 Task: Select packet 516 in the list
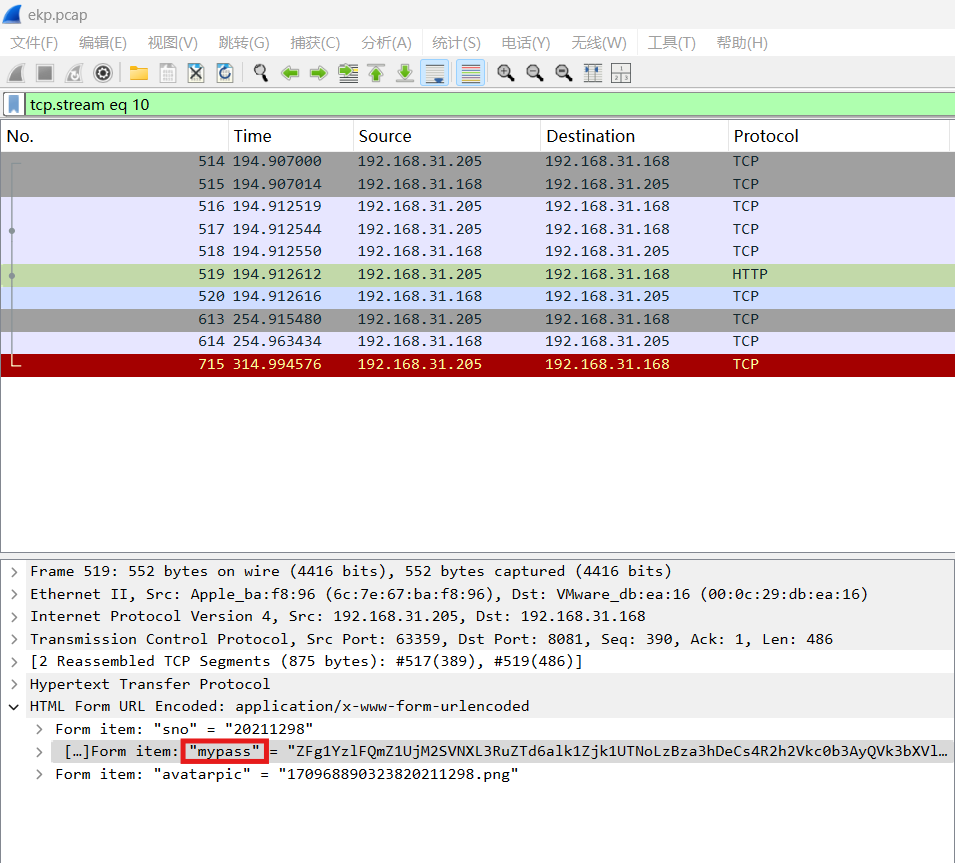pos(478,206)
